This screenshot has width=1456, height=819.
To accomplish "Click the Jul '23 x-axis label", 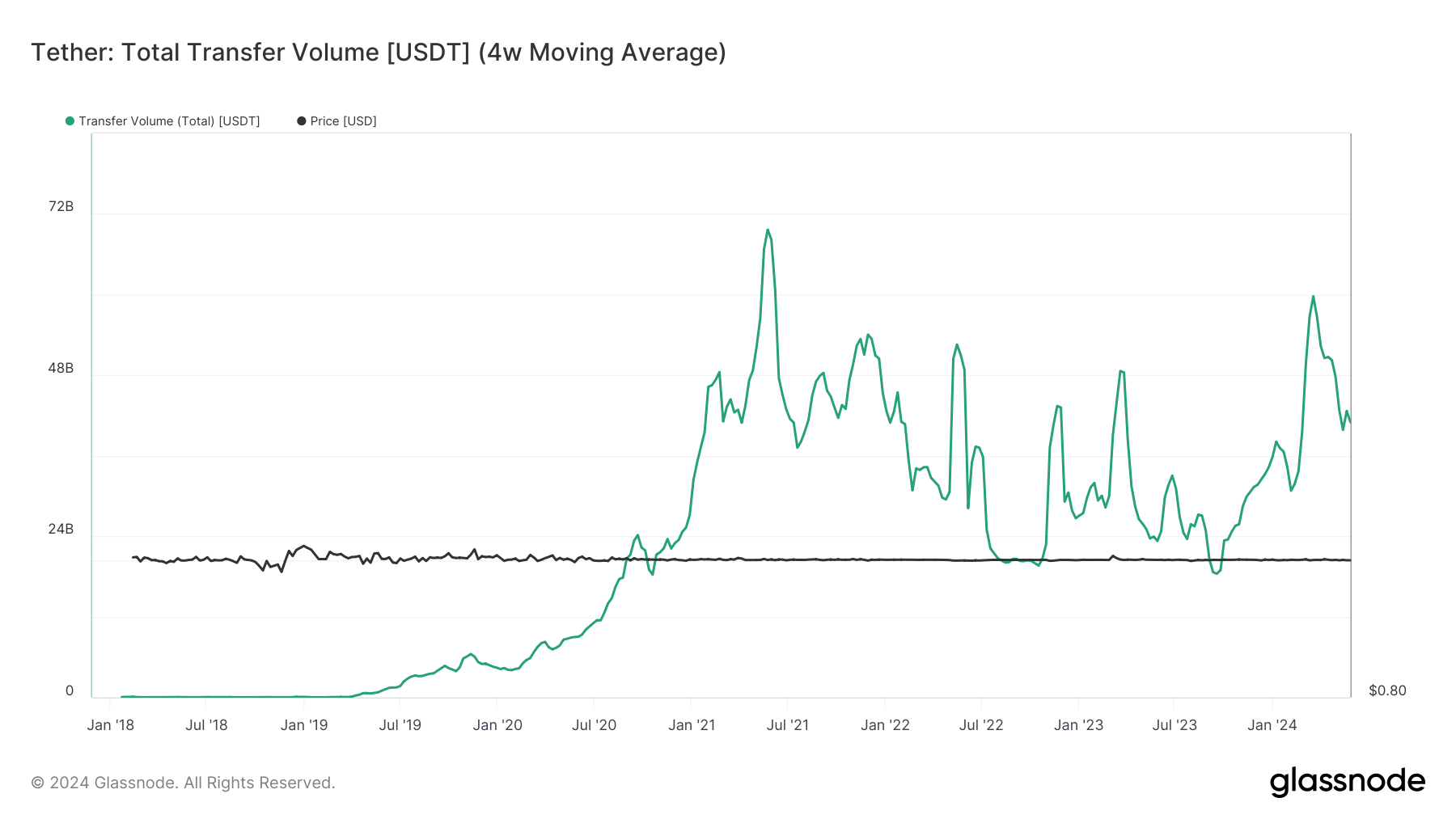I will pyautogui.click(x=1175, y=725).
